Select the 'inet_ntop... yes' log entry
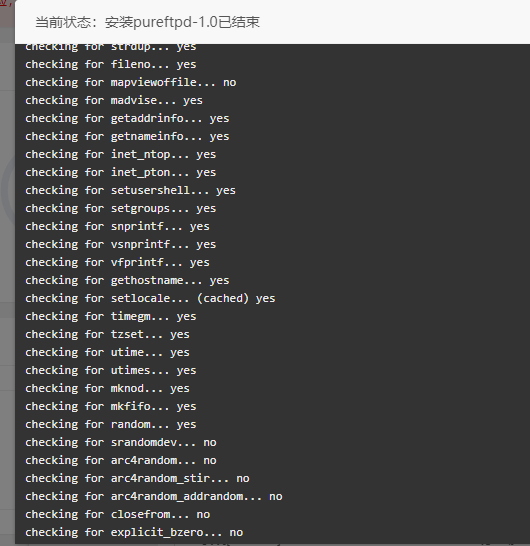 pyautogui.click(x=120, y=155)
